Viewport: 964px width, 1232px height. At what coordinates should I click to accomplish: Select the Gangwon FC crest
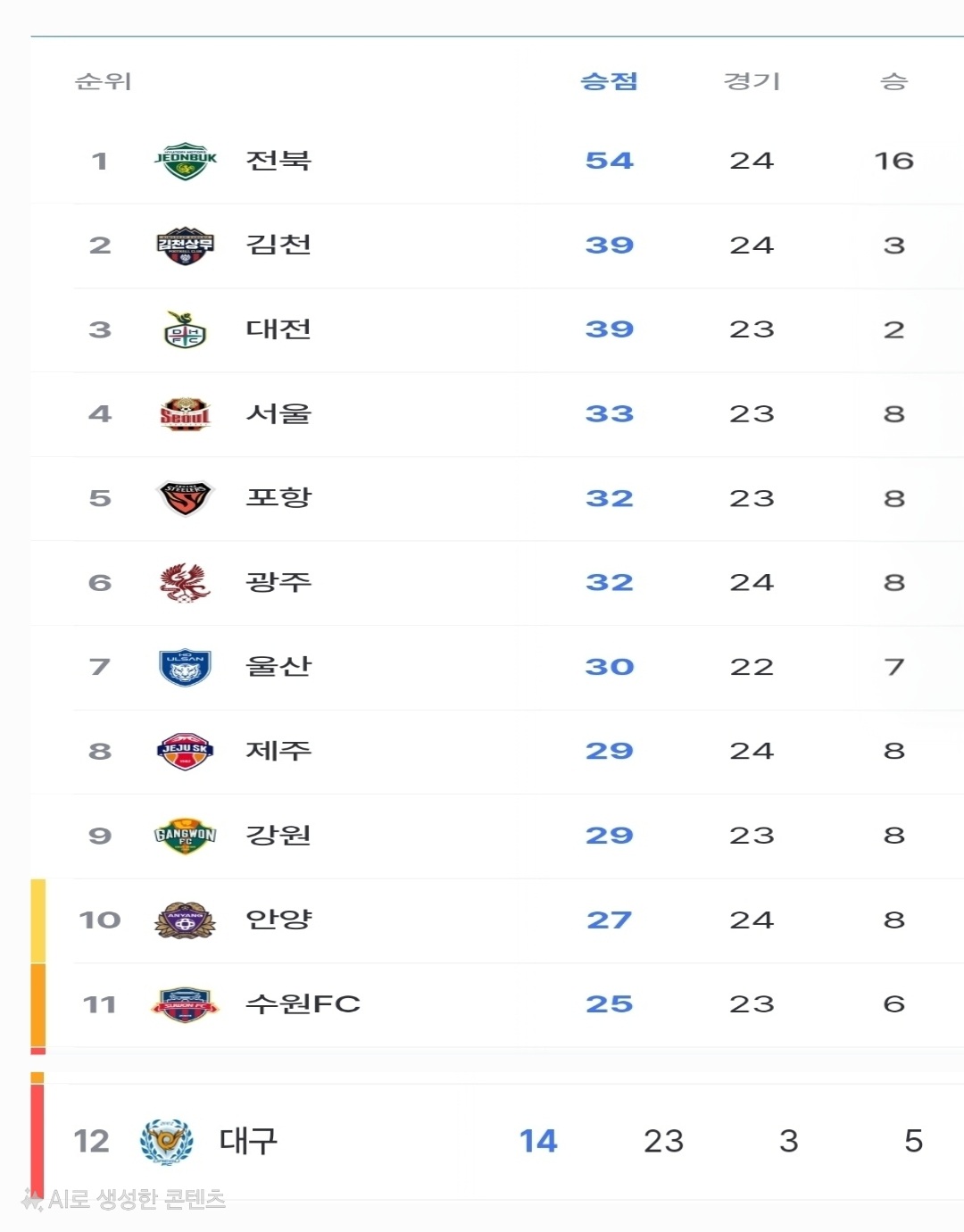pos(186,836)
